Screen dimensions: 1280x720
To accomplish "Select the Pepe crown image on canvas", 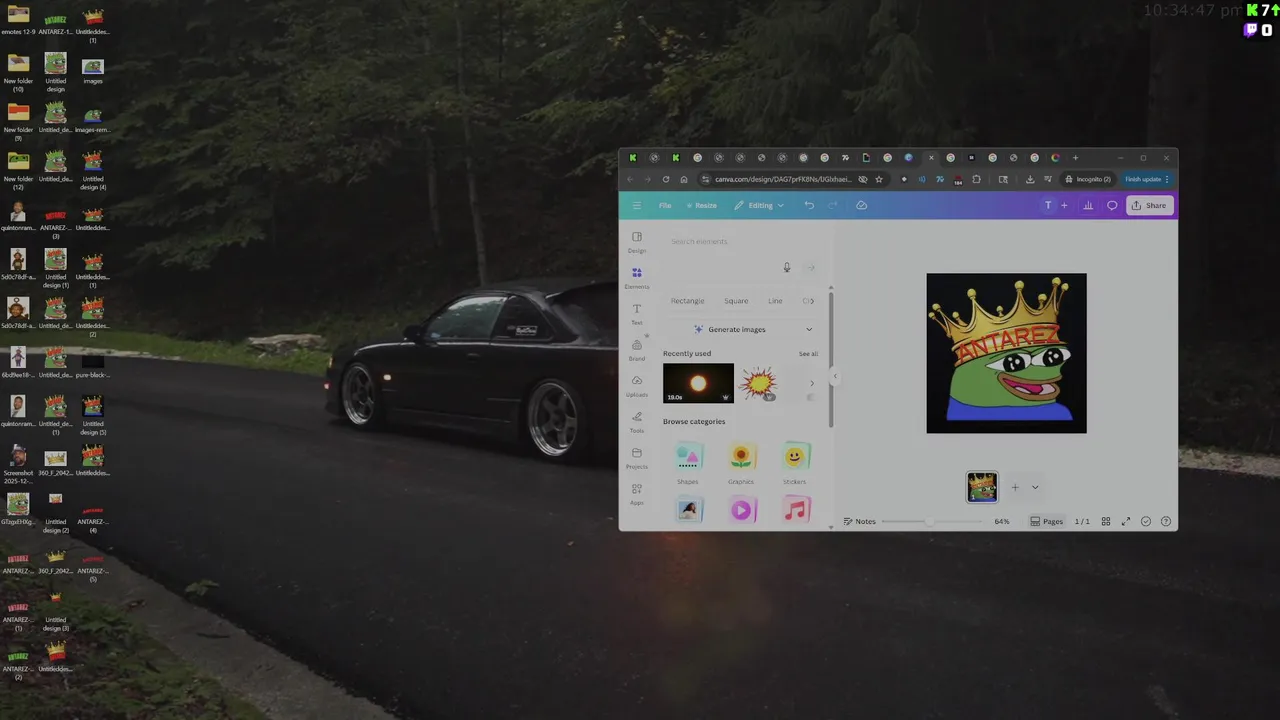I will (1006, 353).
